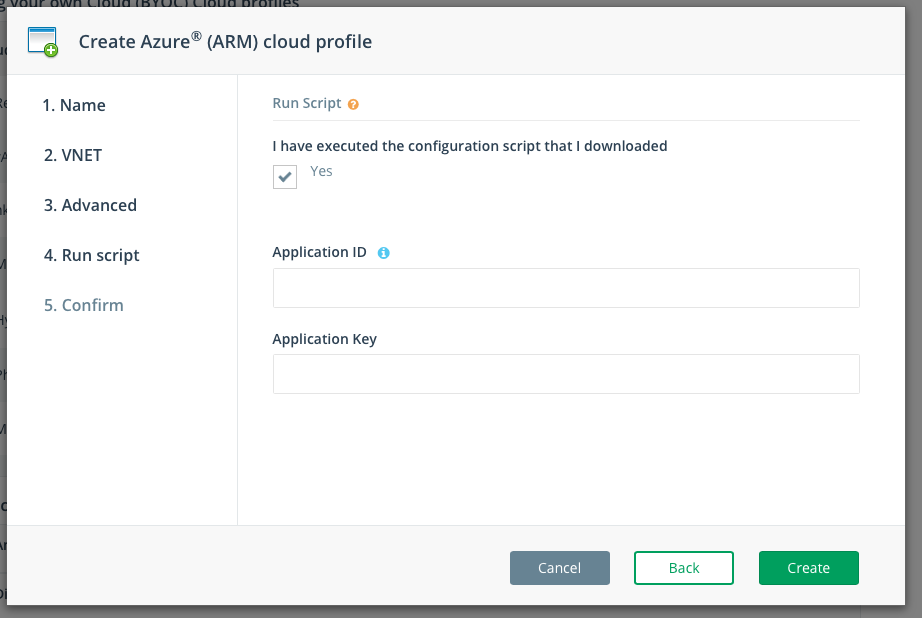Click the Cancel button
Viewport: 922px width, 618px height.
pyautogui.click(x=560, y=568)
